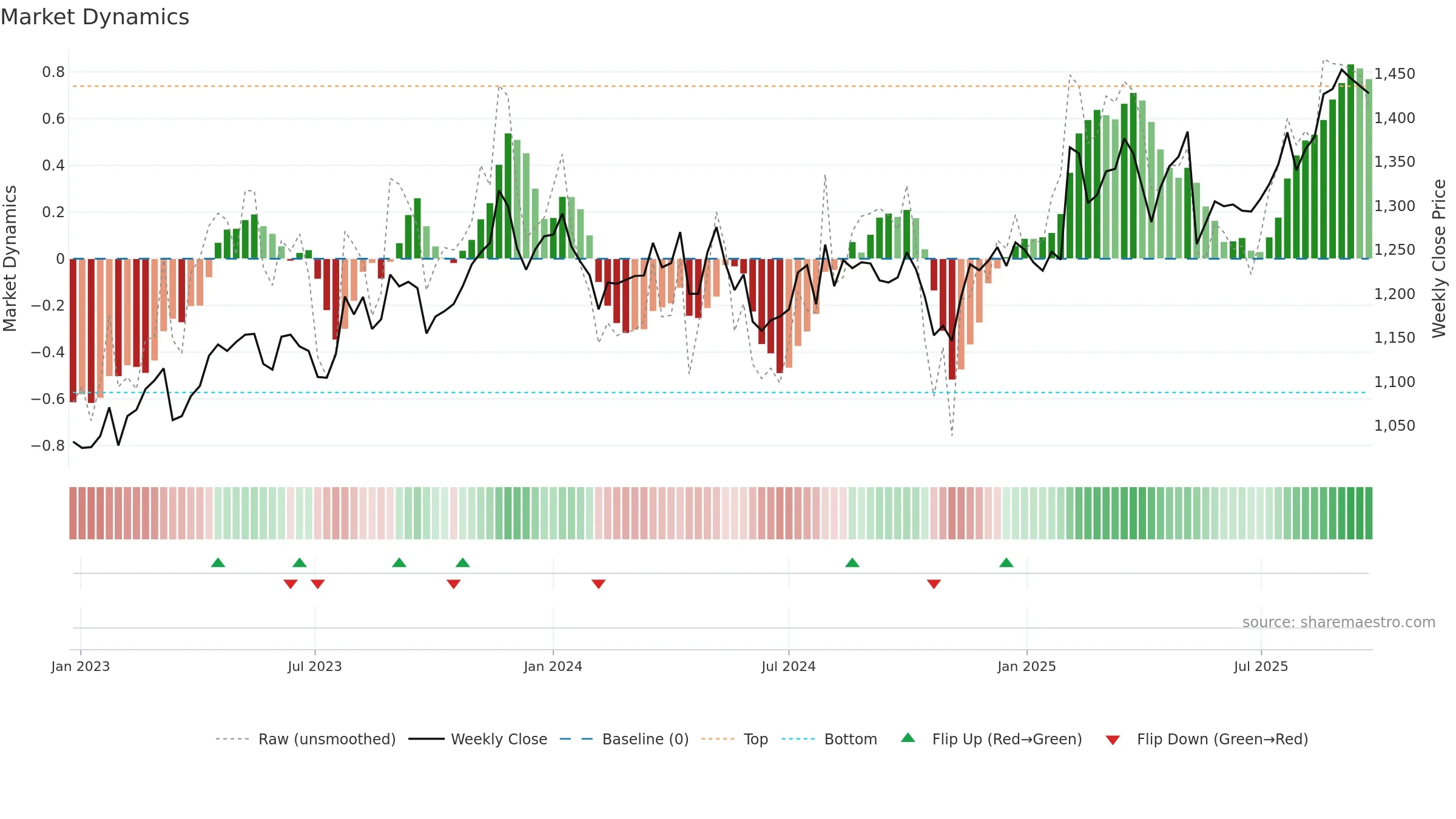Pick the late October 2024 red flip-down triangle
Image resolution: width=1456 pixels, height=819 pixels.
[934, 584]
